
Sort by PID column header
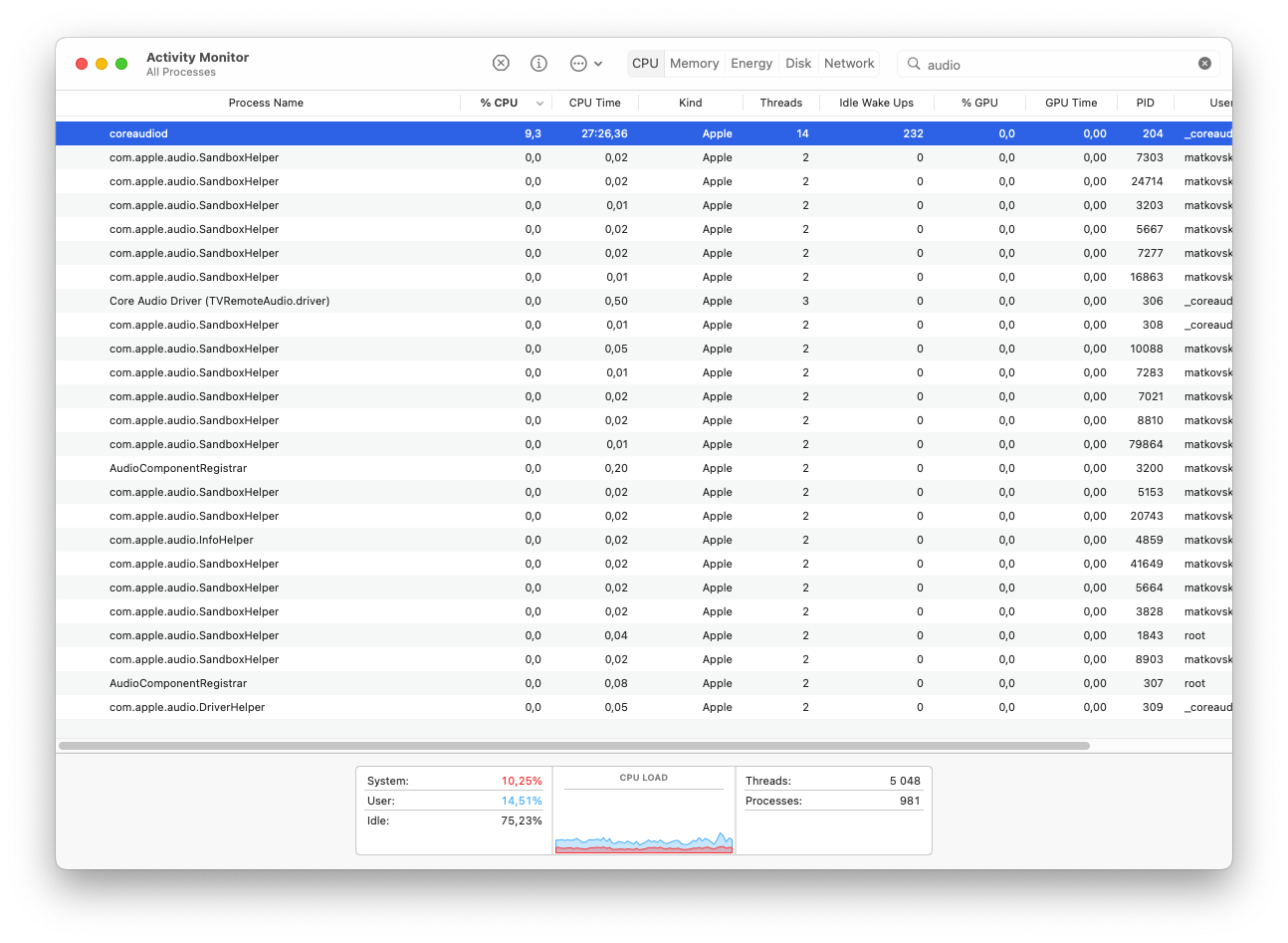(x=1146, y=103)
